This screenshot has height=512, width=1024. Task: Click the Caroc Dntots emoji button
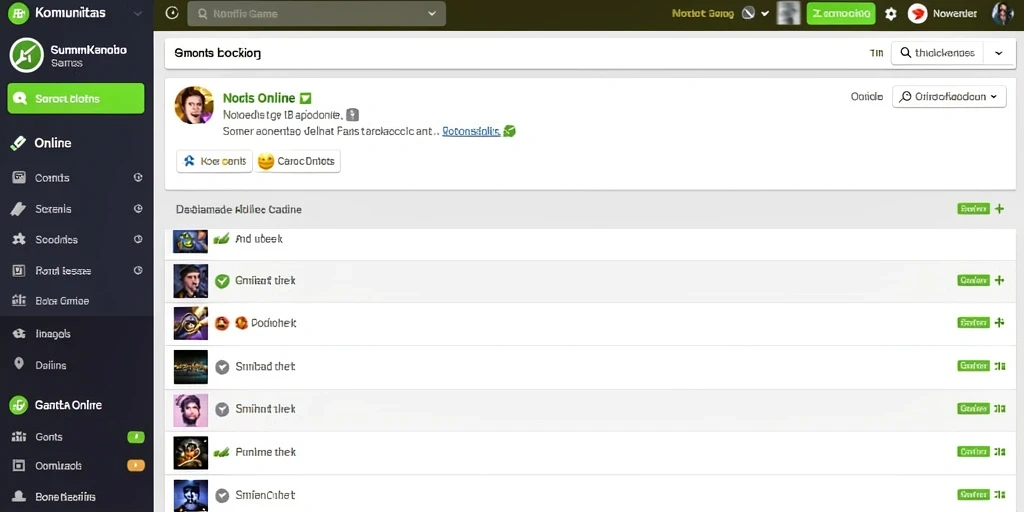click(298, 161)
